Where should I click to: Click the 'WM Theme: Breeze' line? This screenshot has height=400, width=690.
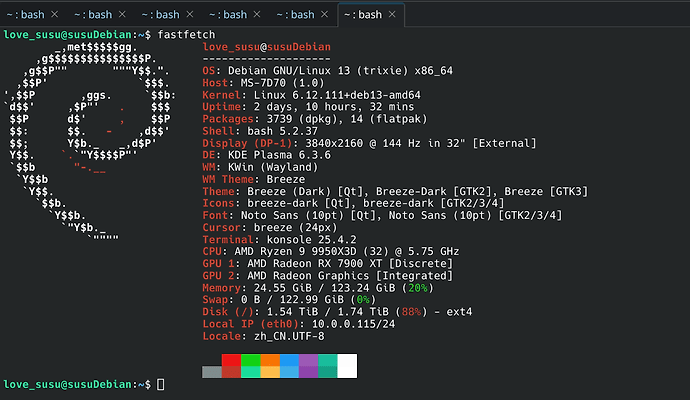(x=254, y=180)
